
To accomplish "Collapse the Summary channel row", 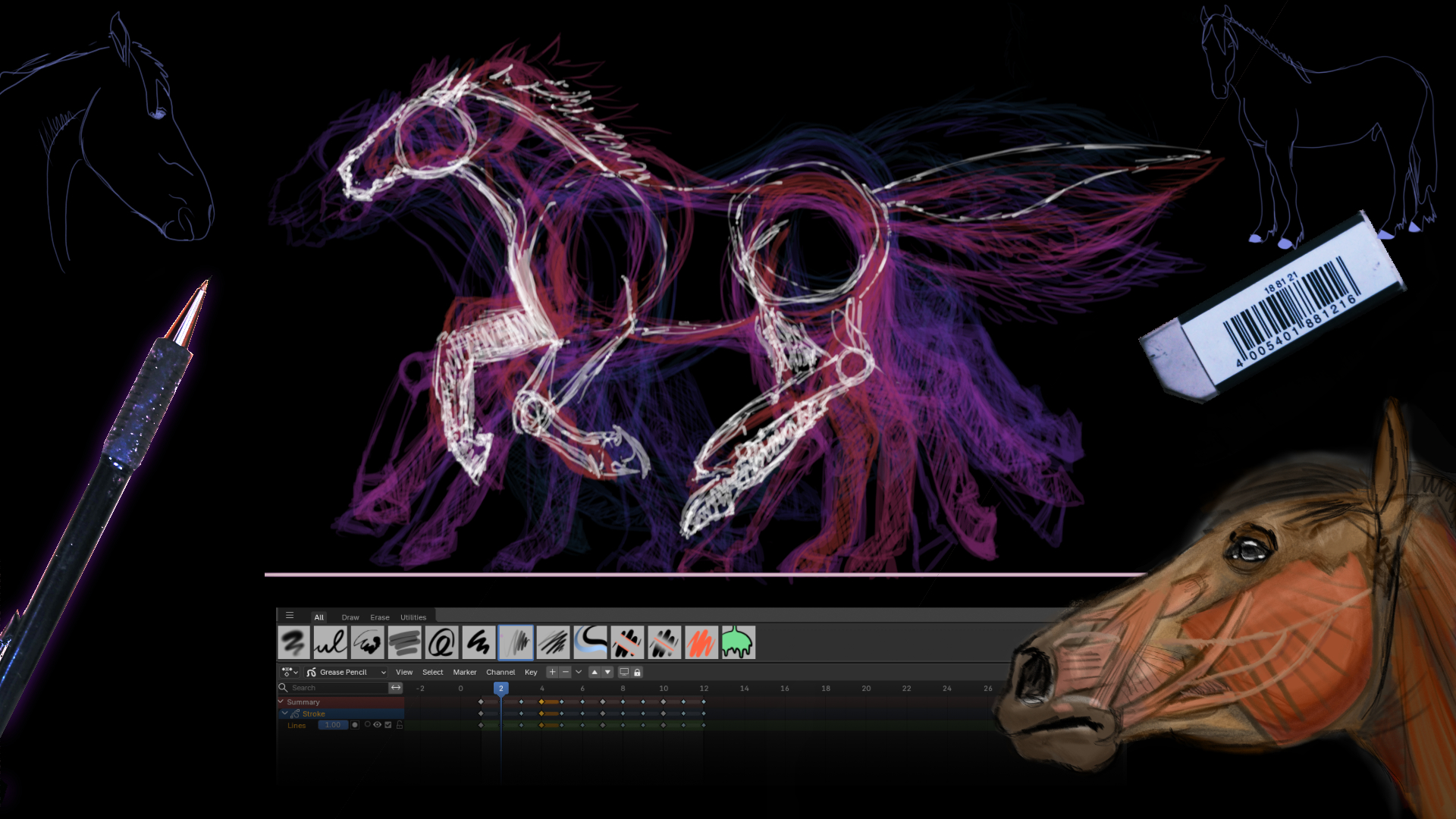I will pyautogui.click(x=281, y=702).
